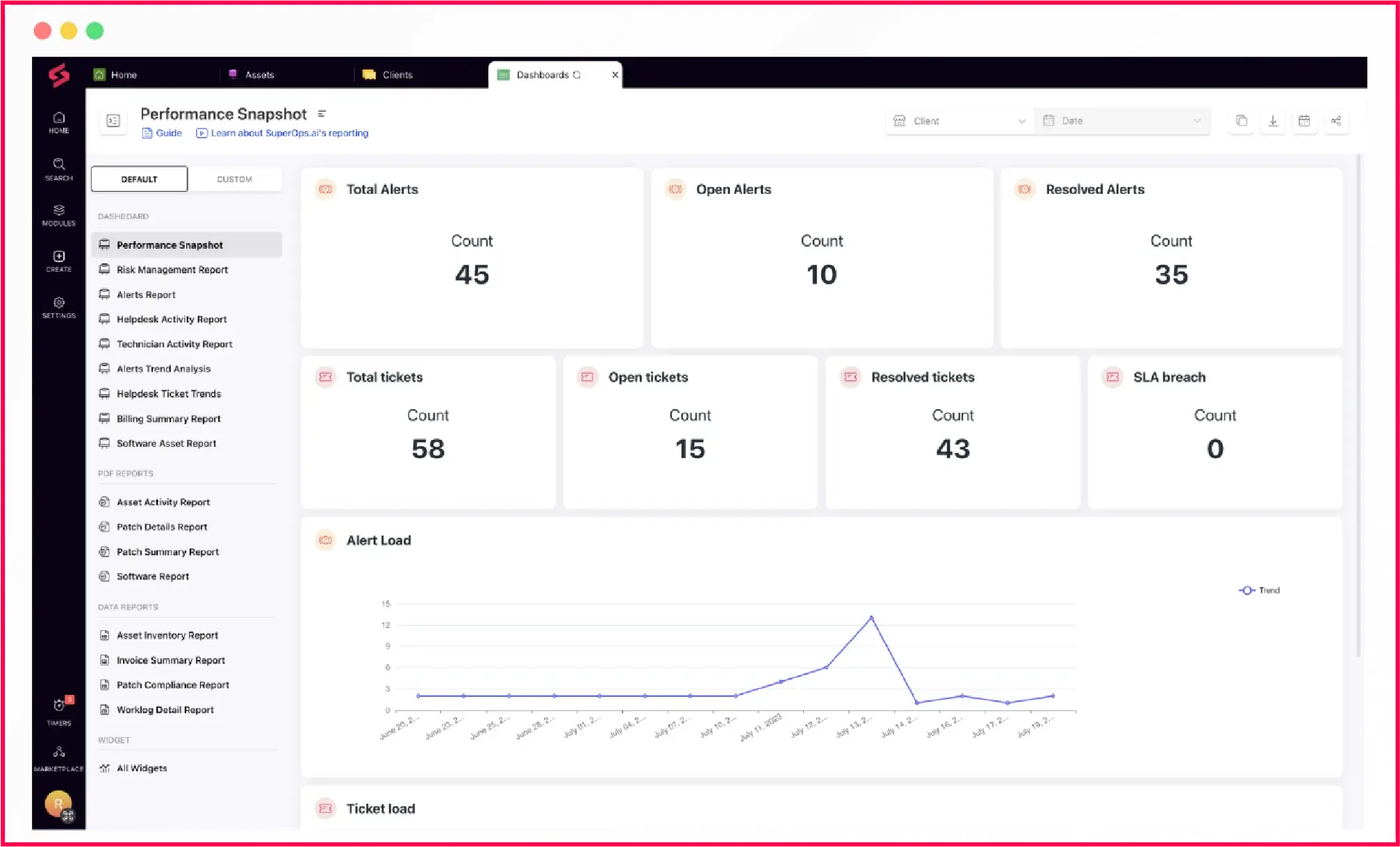Open the Client filter dropdown
Viewport: 1400px width, 847px height.
[959, 120]
